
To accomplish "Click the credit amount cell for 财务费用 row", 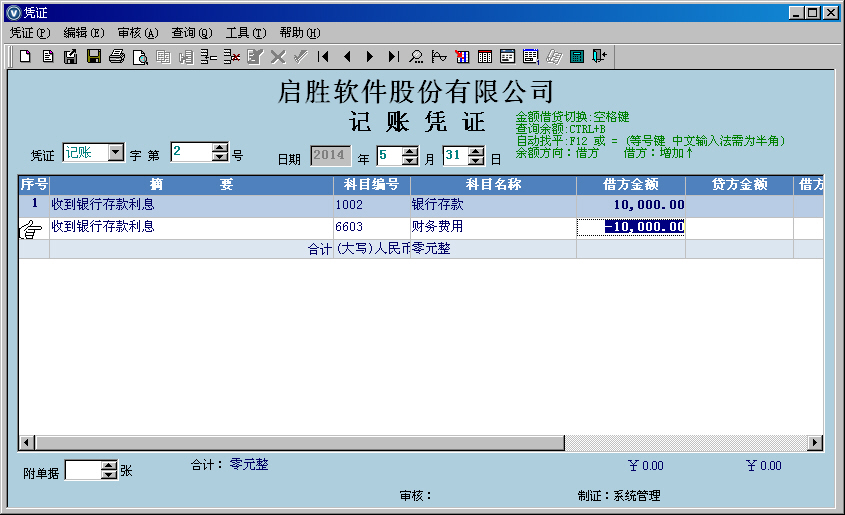I will [739, 227].
